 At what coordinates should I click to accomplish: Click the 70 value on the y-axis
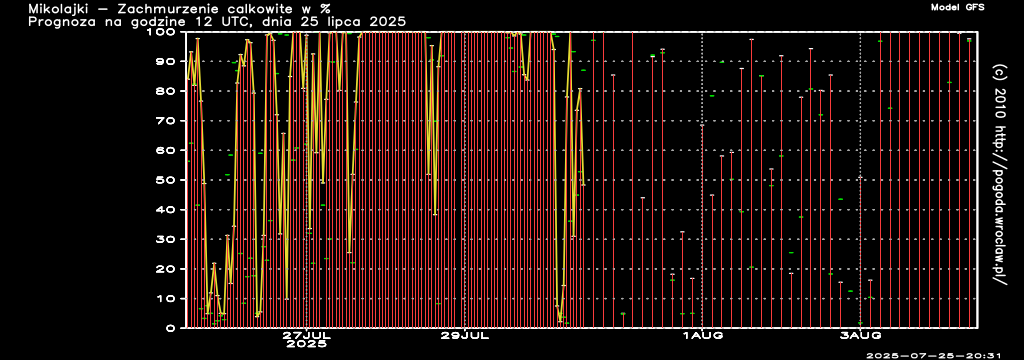click(x=169, y=120)
